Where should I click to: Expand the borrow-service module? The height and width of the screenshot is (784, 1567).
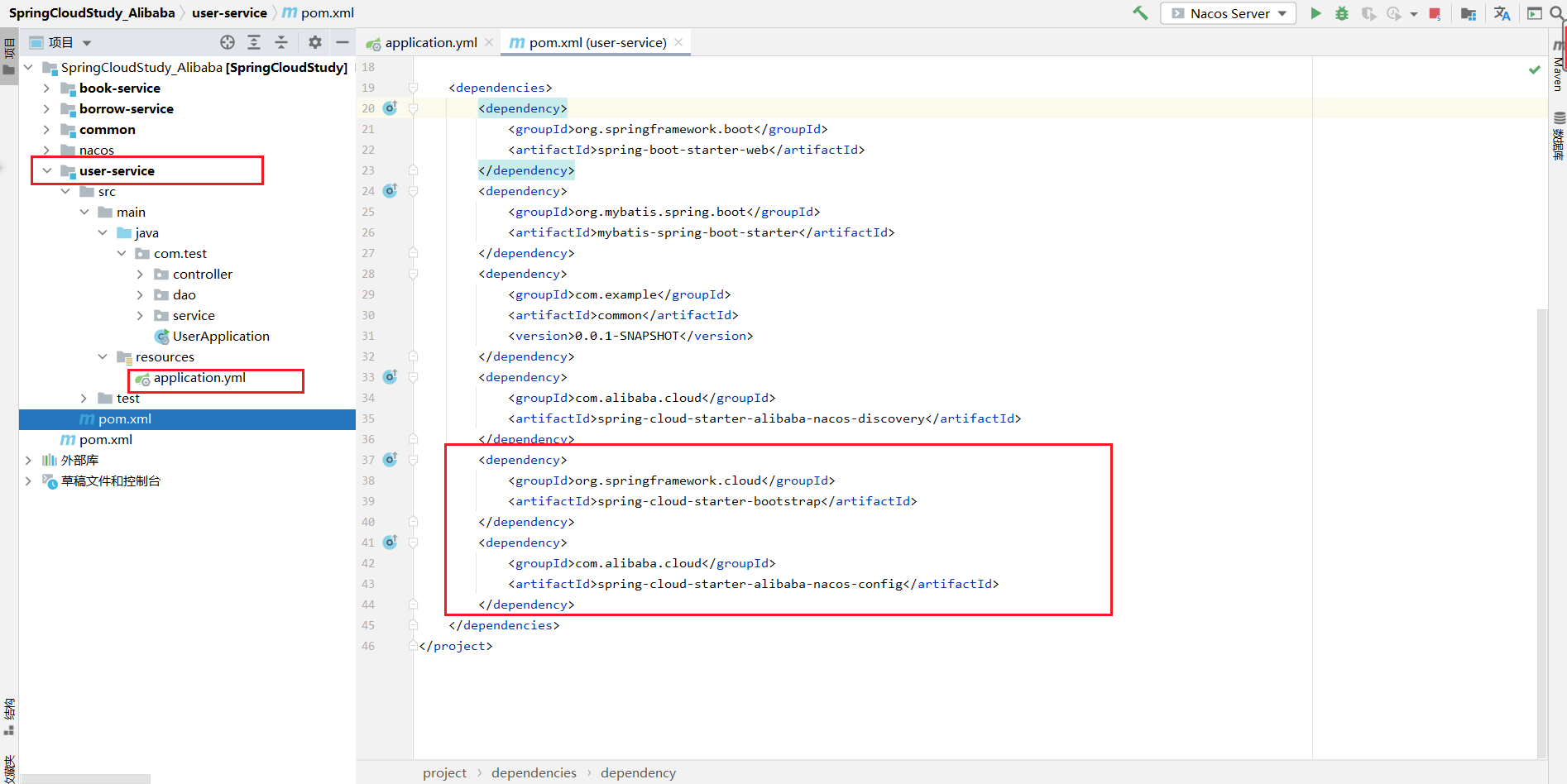[46, 108]
